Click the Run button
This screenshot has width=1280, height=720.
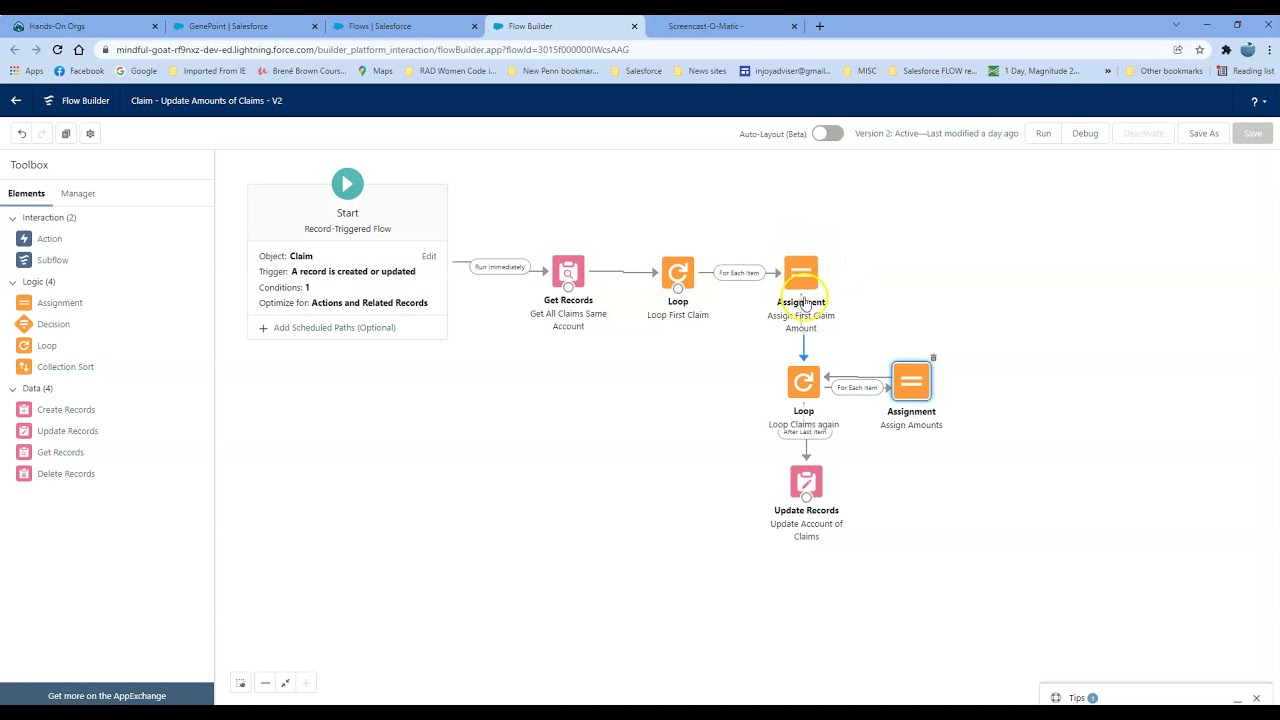1043,134
